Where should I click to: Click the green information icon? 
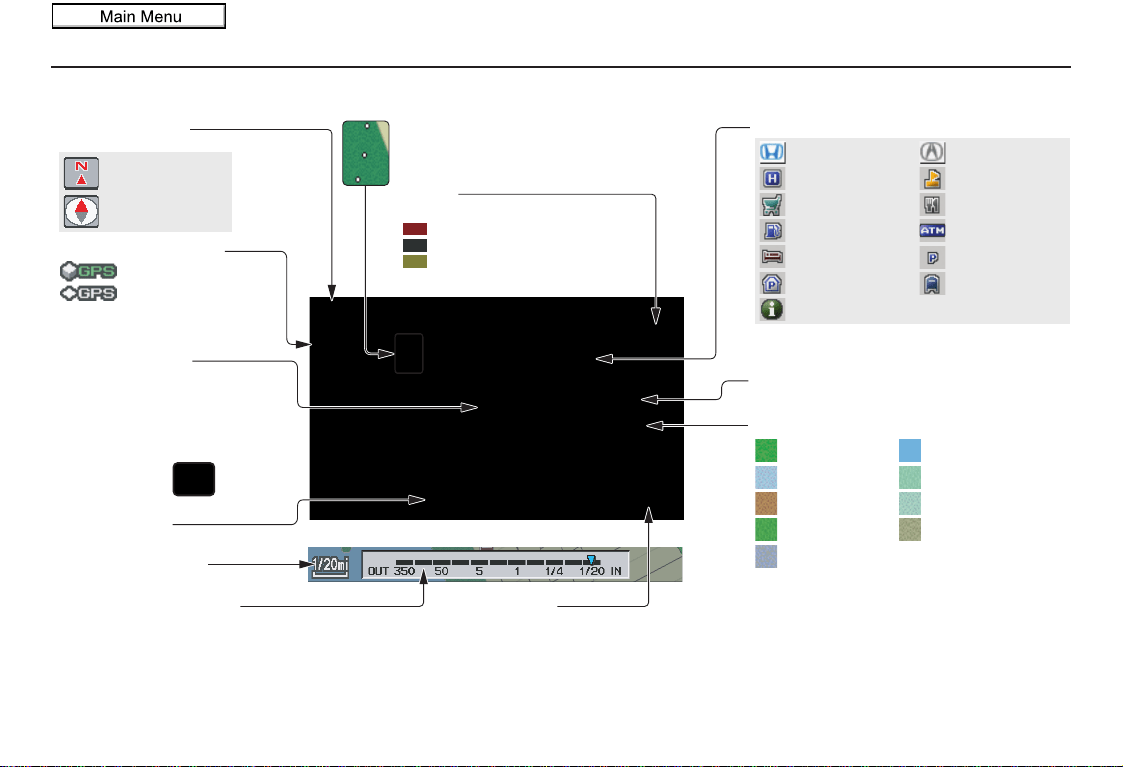coord(772,309)
